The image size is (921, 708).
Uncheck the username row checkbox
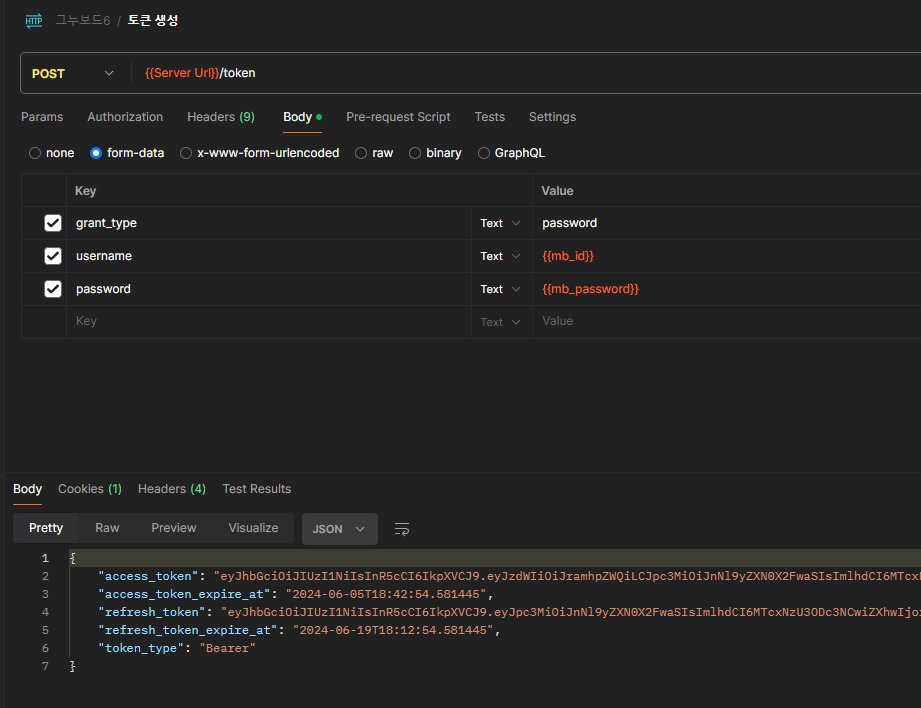pyautogui.click(x=53, y=256)
